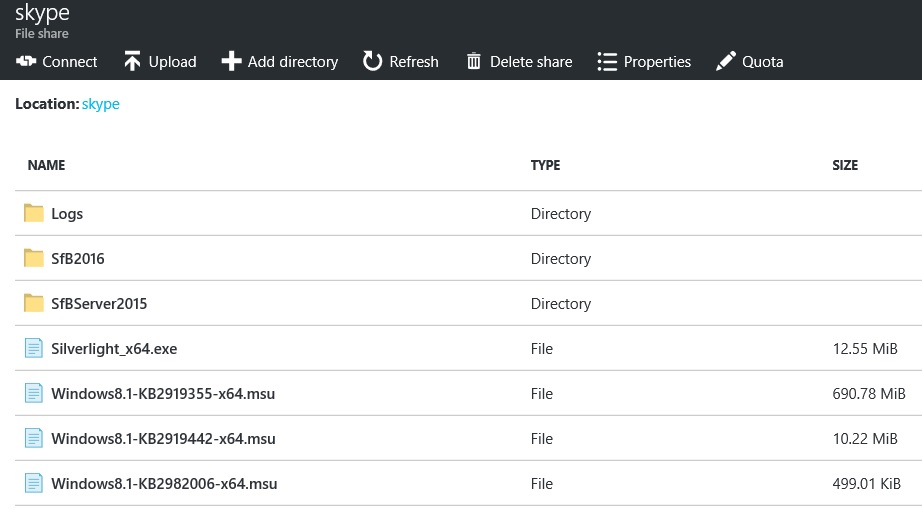
Task: Click File type in KB2982006 row
Action: tap(542, 484)
